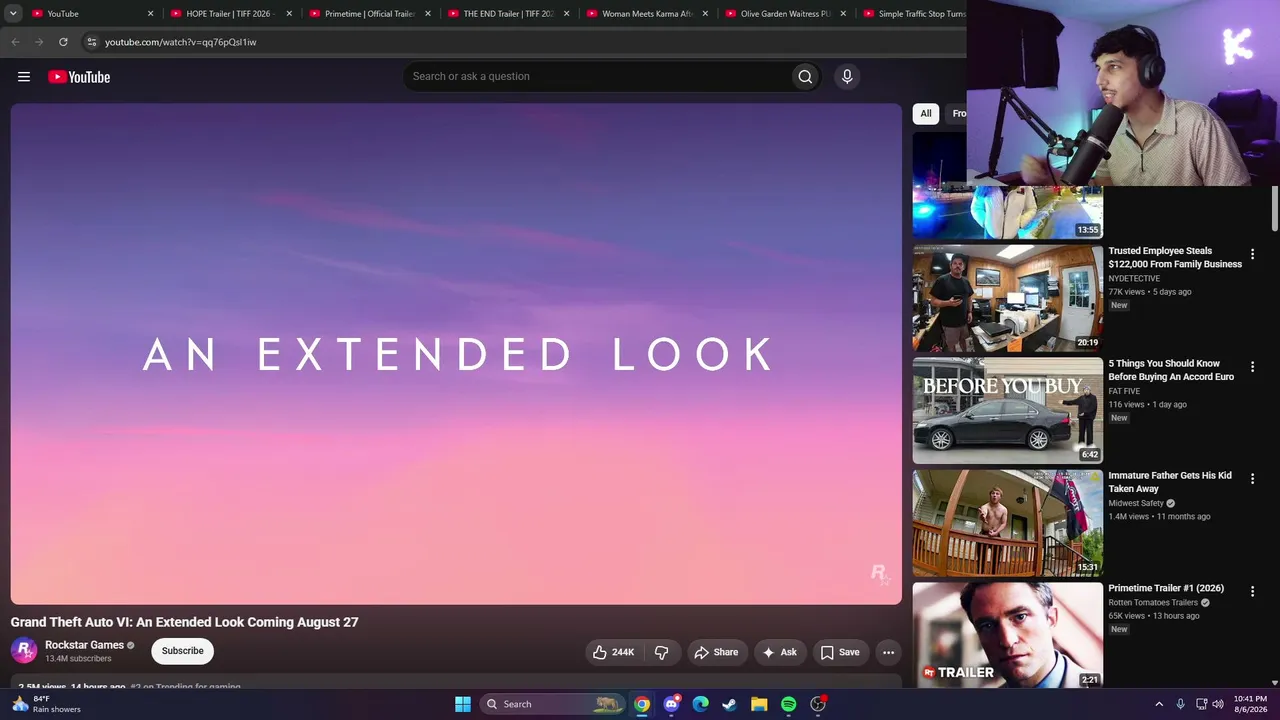1280x720 pixels.
Task: Visit the Rotten Tomatoes Trailers channel
Action: pyautogui.click(x=1153, y=603)
